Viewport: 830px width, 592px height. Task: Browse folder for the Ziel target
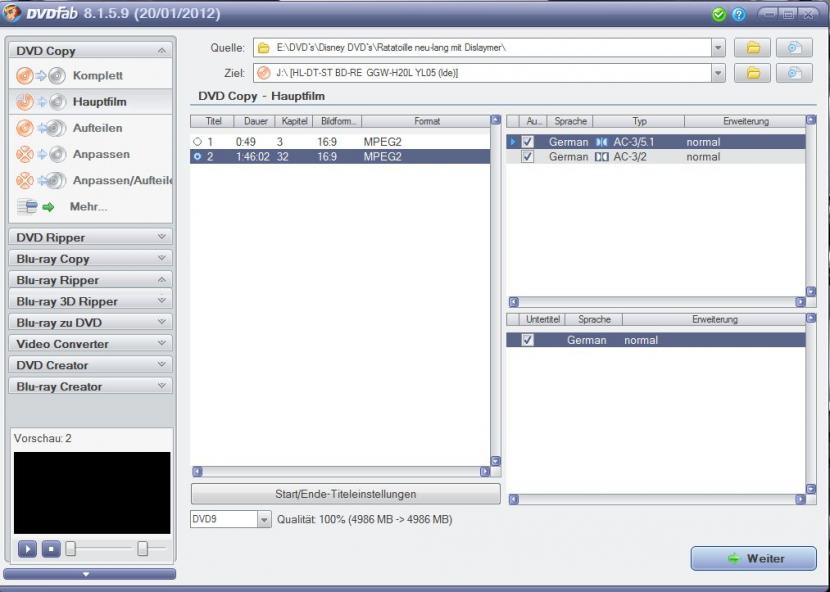point(752,73)
